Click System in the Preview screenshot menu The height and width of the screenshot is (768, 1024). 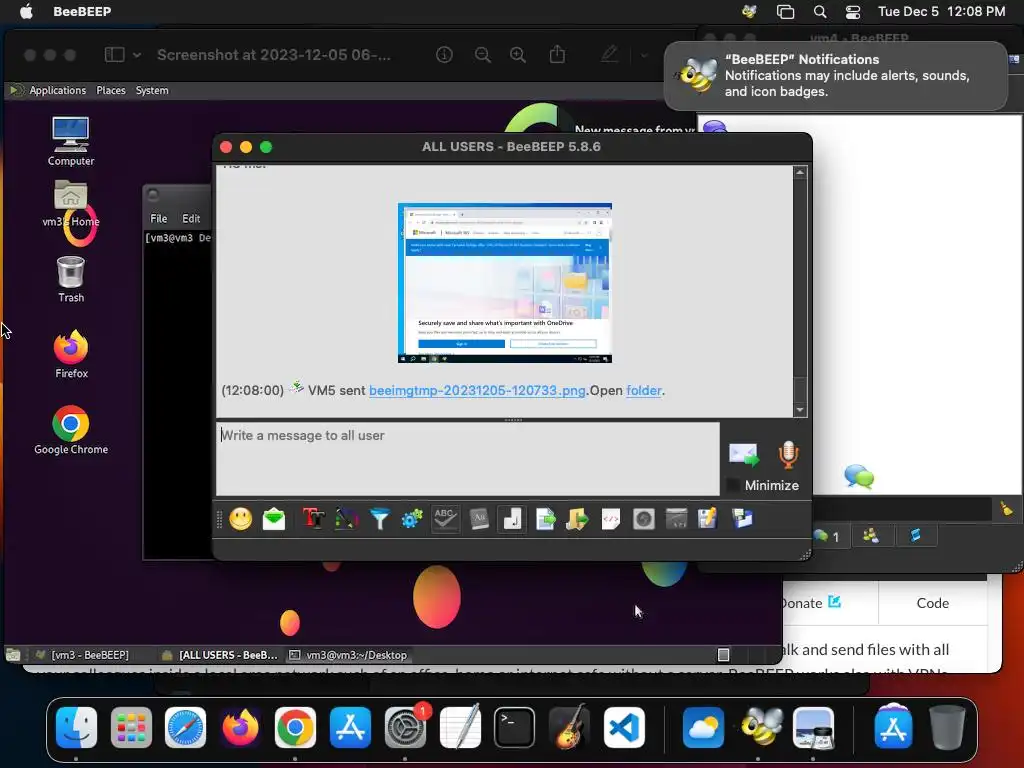(152, 90)
